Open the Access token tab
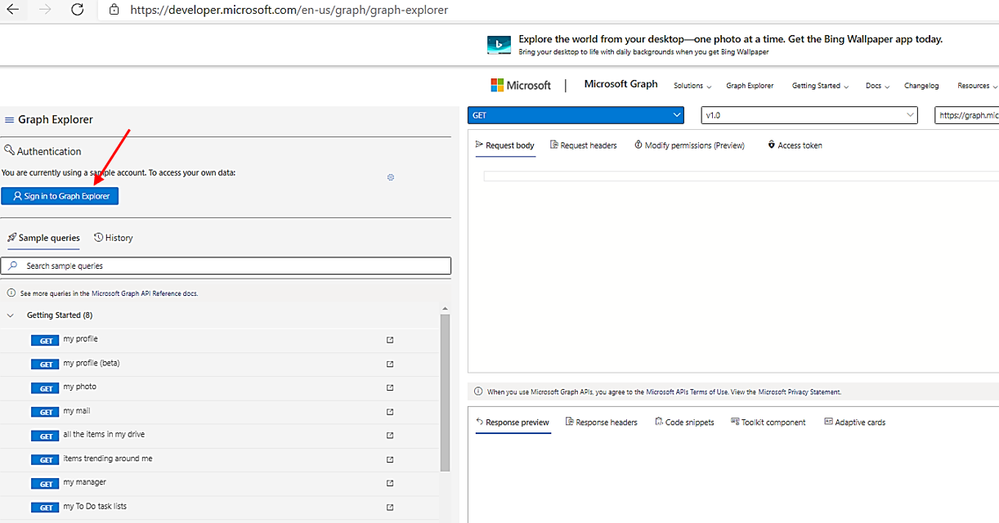 click(x=794, y=145)
